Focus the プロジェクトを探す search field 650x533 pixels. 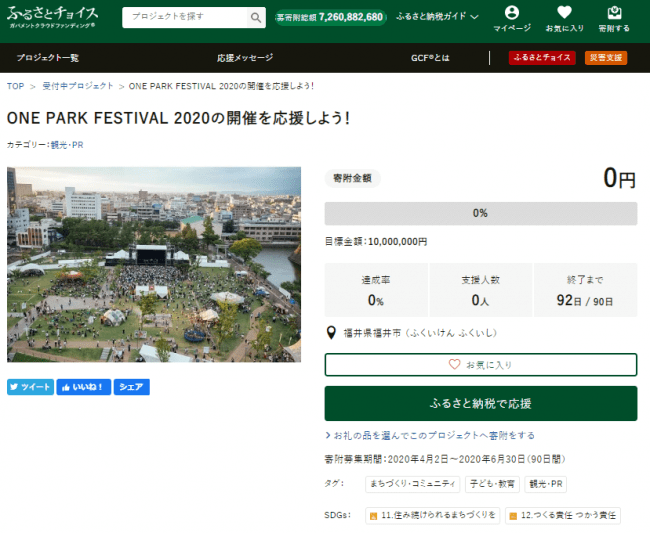click(x=185, y=17)
